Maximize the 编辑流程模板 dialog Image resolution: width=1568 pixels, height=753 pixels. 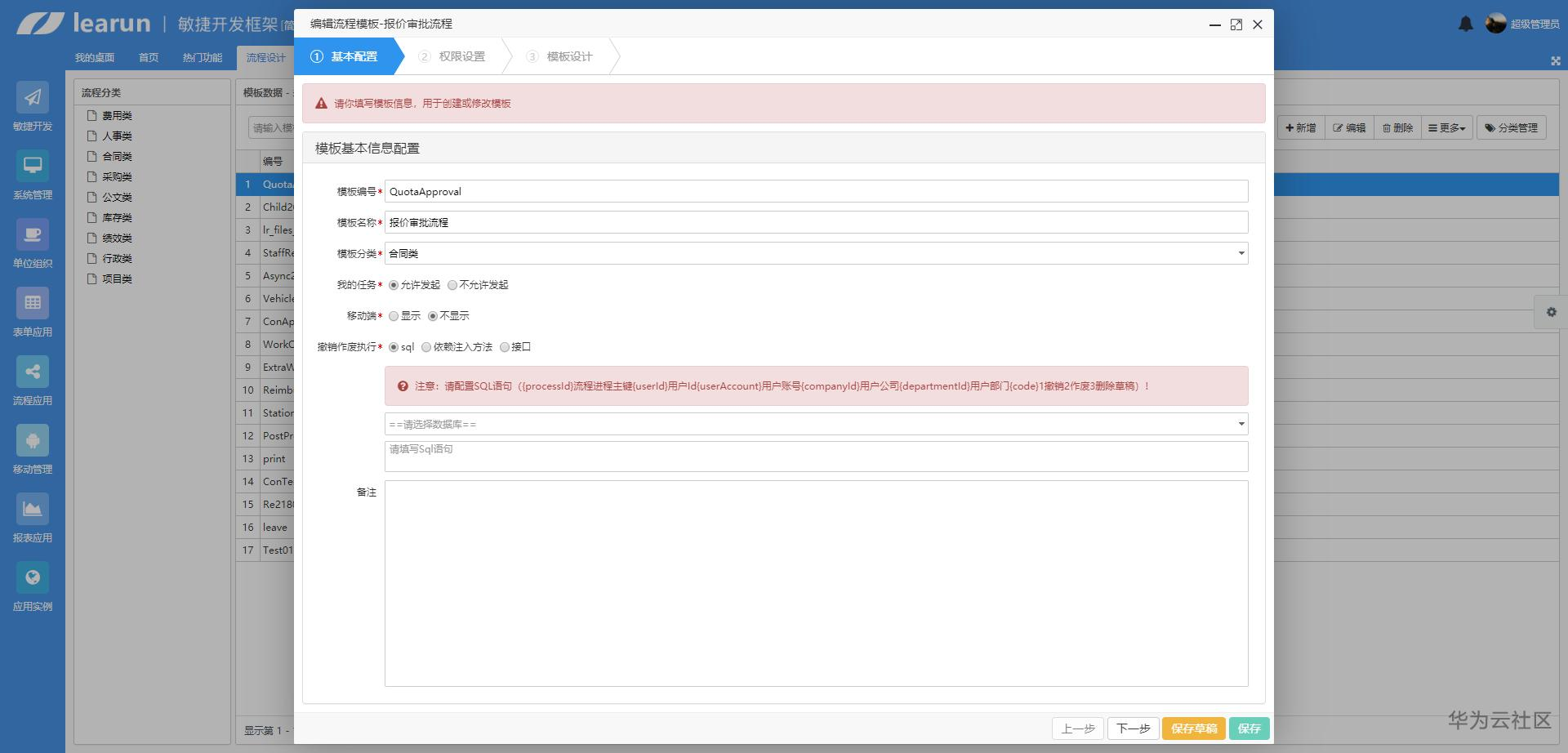click(x=1236, y=25)
